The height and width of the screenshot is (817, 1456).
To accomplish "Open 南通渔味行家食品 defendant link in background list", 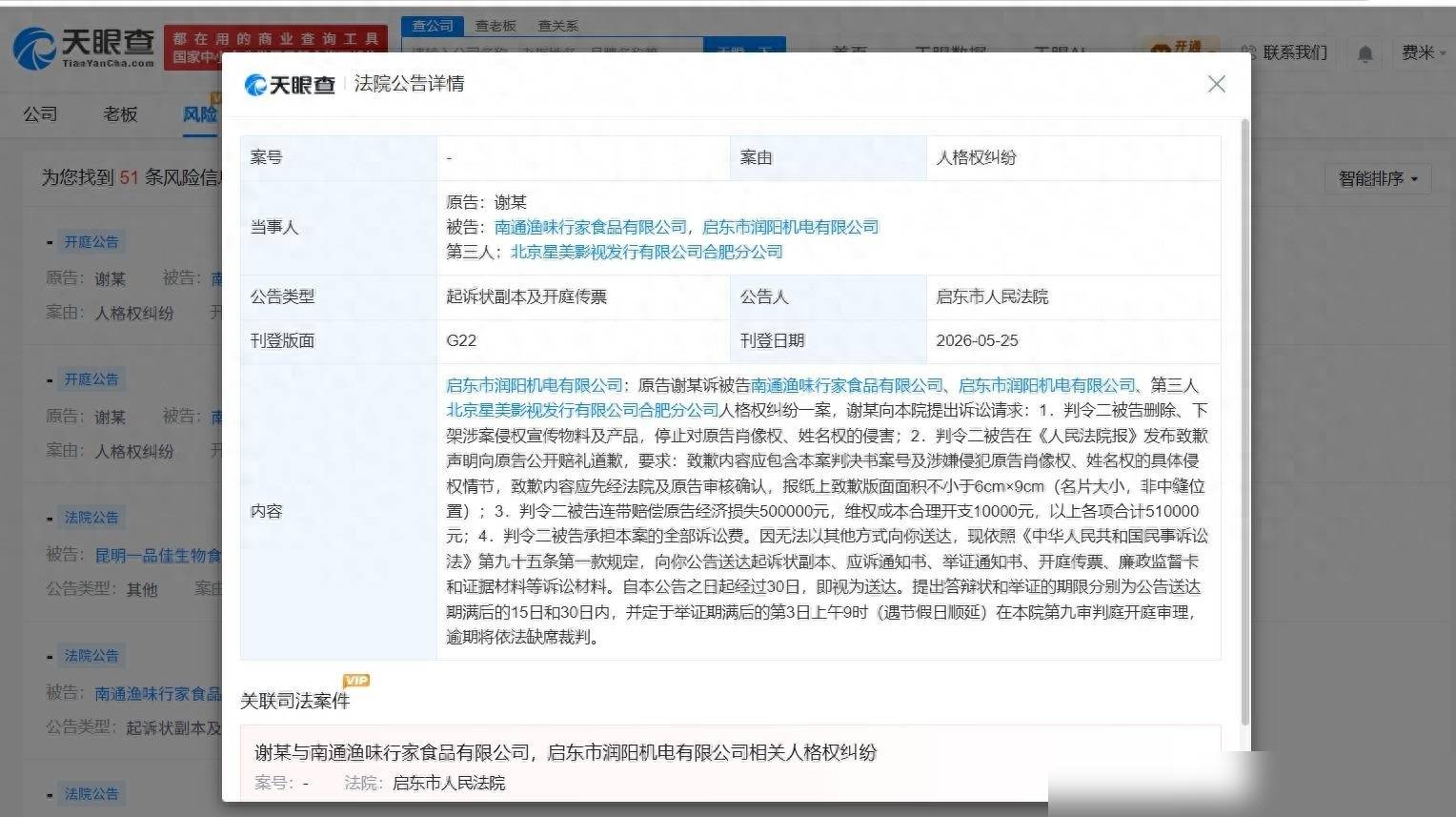I will point(158,693).
